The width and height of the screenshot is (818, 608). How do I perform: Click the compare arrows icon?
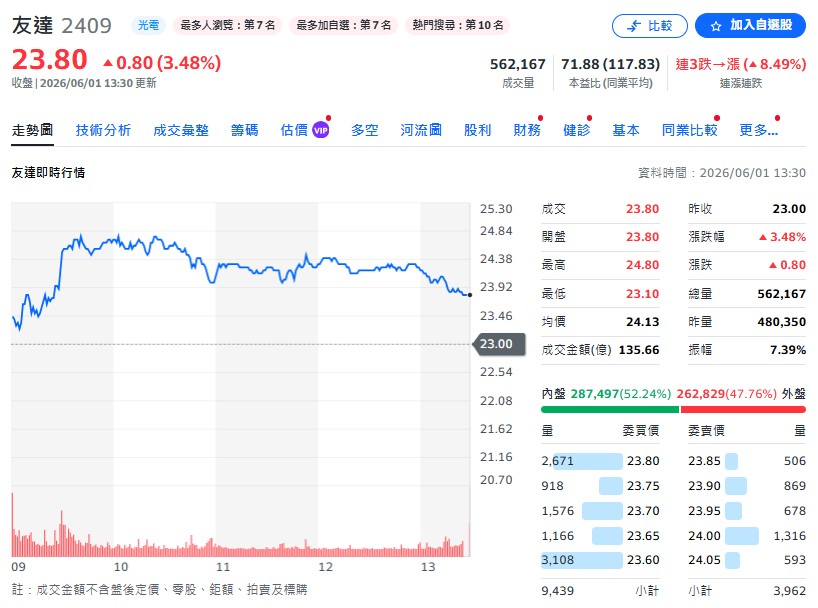click(x=633, y=26)
